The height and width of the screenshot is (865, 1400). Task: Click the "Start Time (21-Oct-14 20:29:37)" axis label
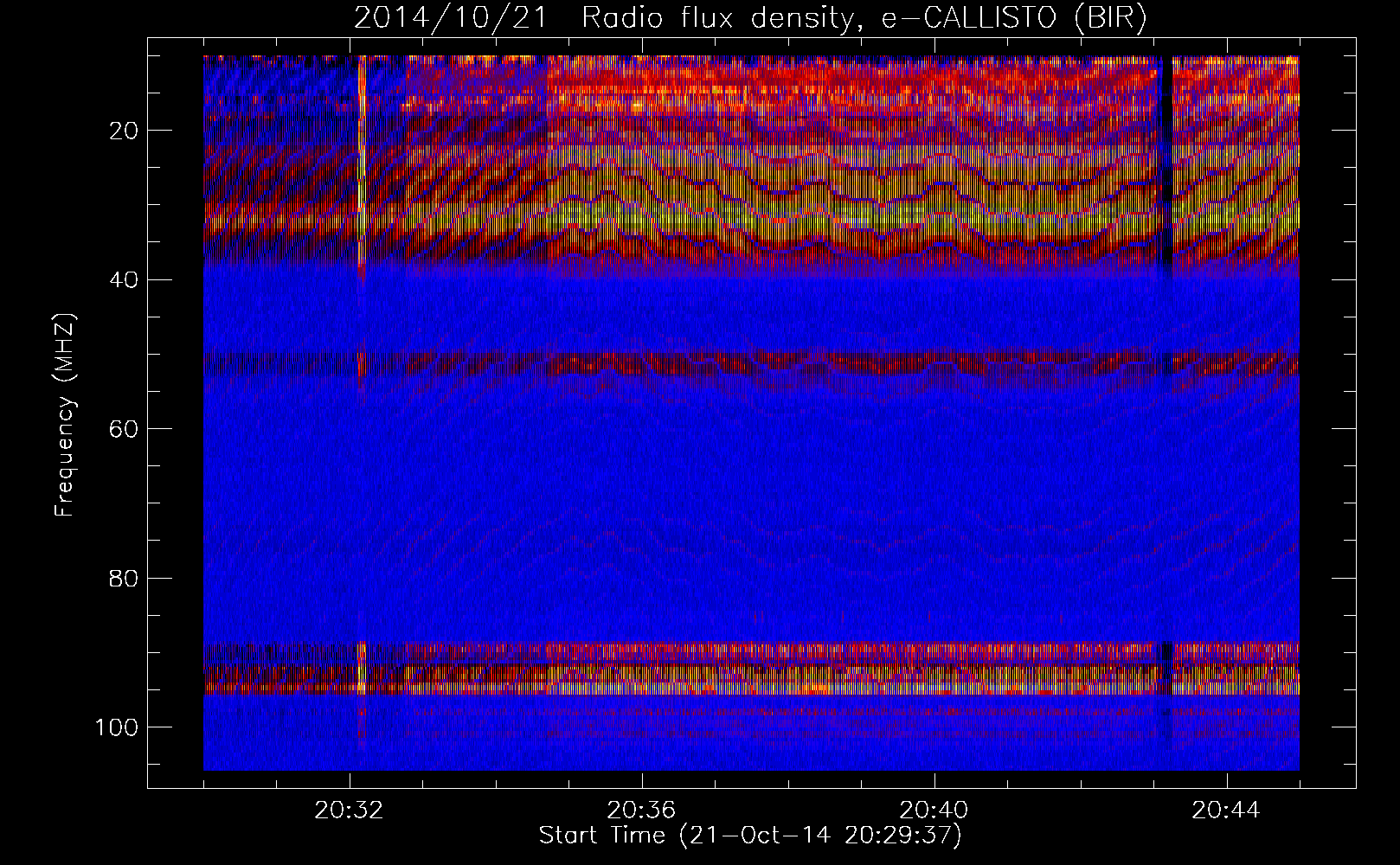coord(750,836)
